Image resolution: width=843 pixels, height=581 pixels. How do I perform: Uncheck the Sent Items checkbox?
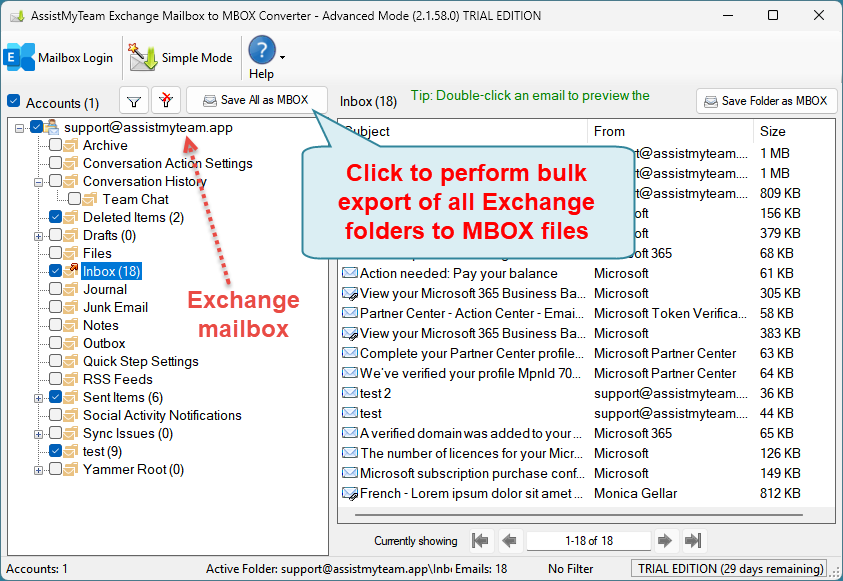(x=56, y=398)
